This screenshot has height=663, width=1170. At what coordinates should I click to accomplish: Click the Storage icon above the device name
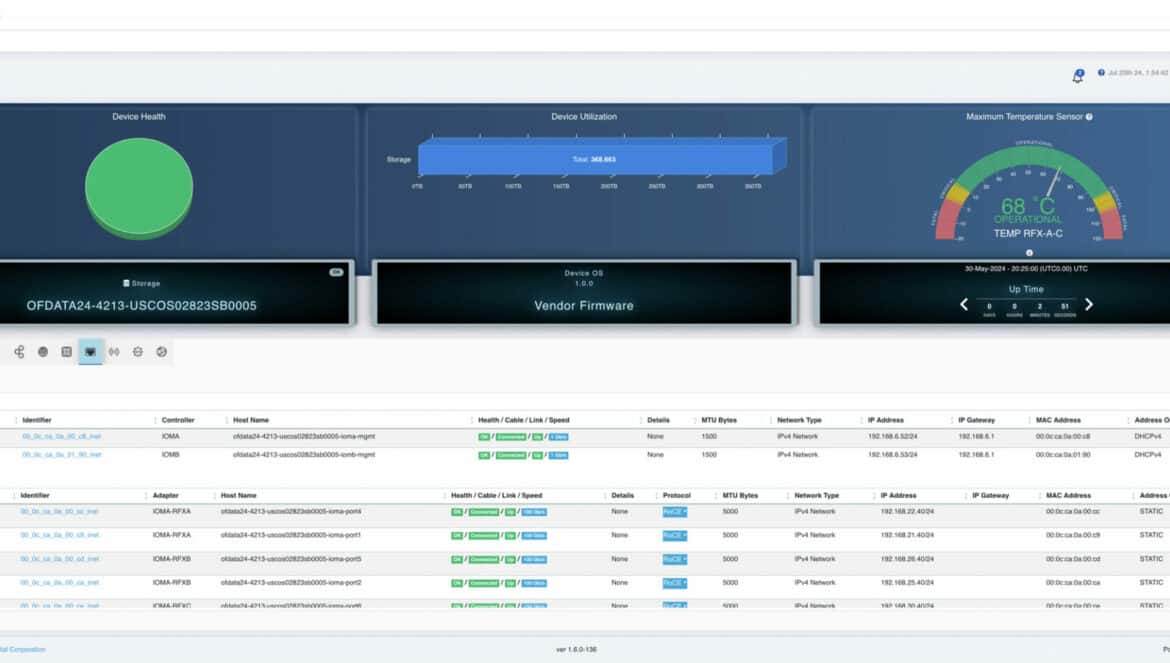tap(126, 283)
